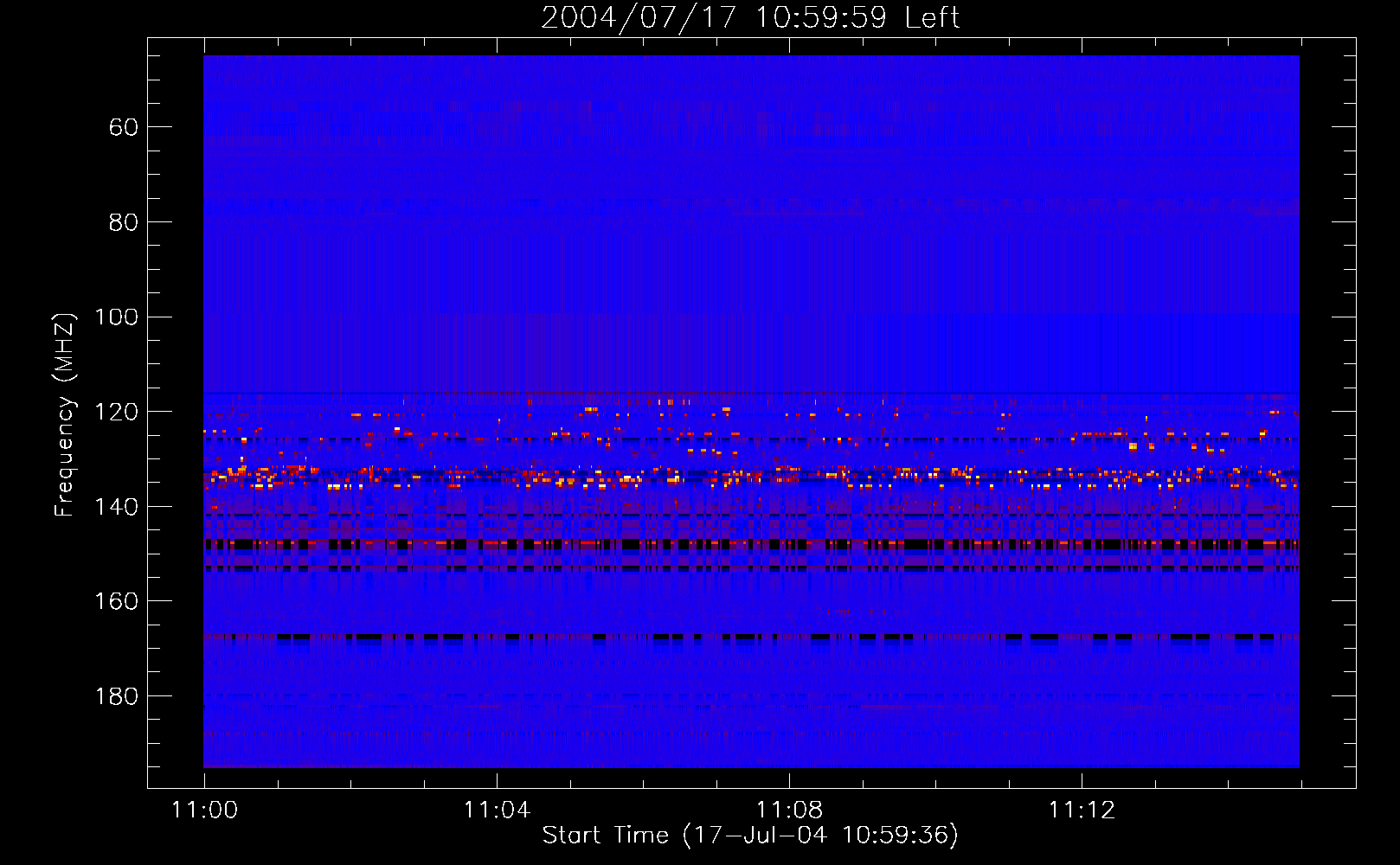Select the 120 frequency tick label
Screen dimensions: 1400x865
[x=116, y=412]
